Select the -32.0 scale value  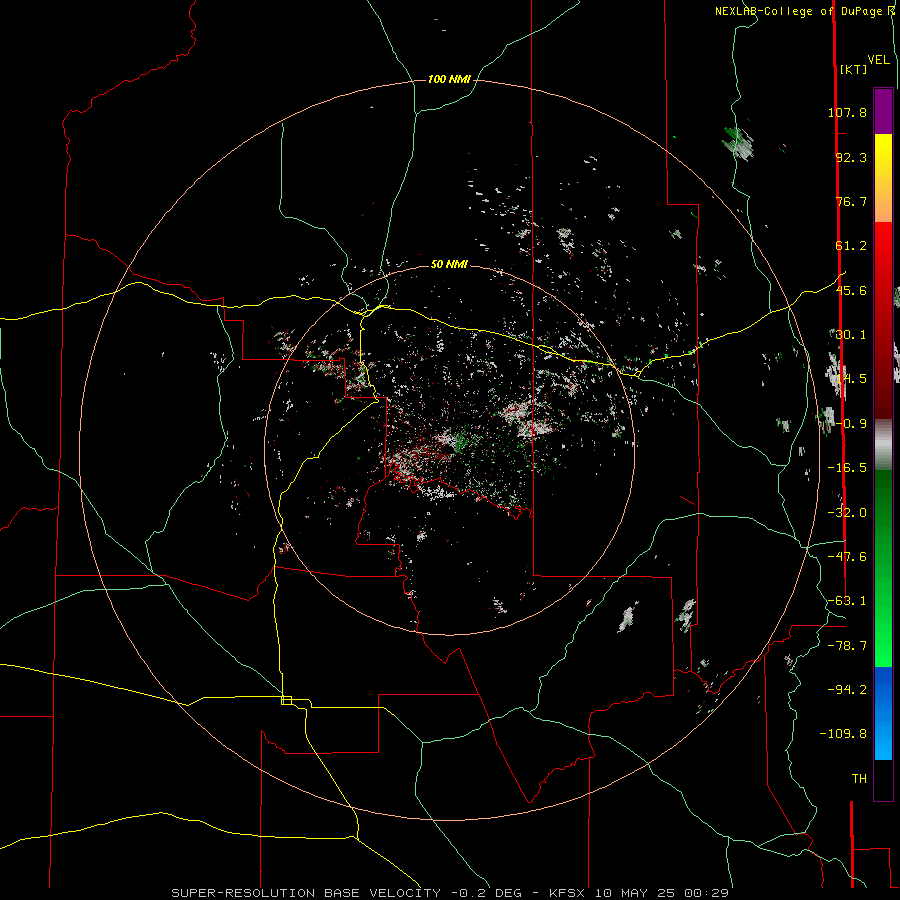pyautogui.click(x=847, y=513)
